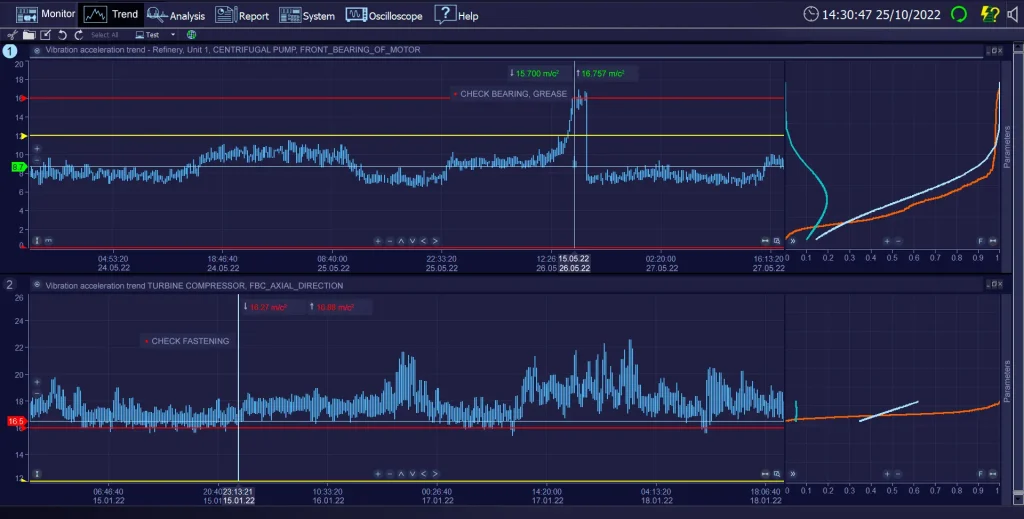Screen dimensions: 1024x519
Task: Collapse the centrifugal pump trend panel header
Action: [37, 50]
